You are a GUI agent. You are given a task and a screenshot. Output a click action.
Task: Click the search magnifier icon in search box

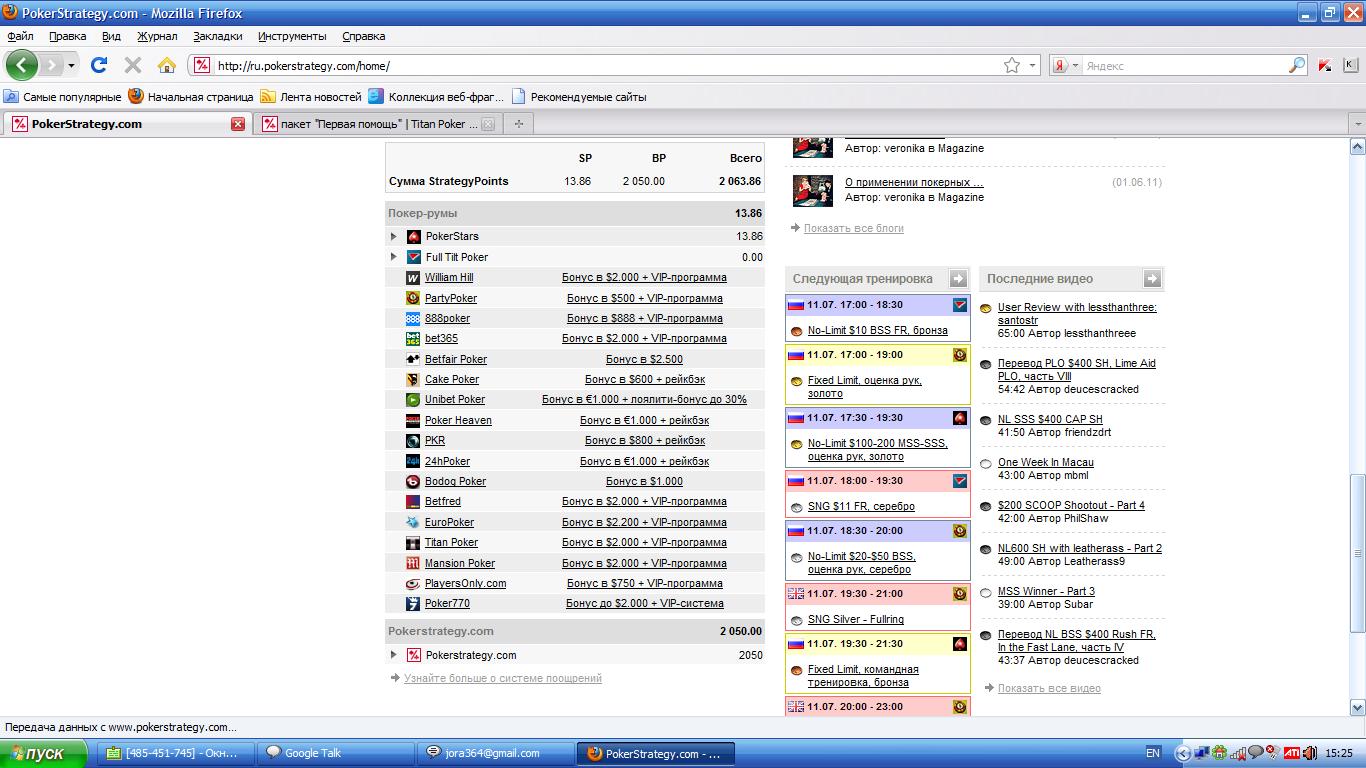coord(1297,65)
